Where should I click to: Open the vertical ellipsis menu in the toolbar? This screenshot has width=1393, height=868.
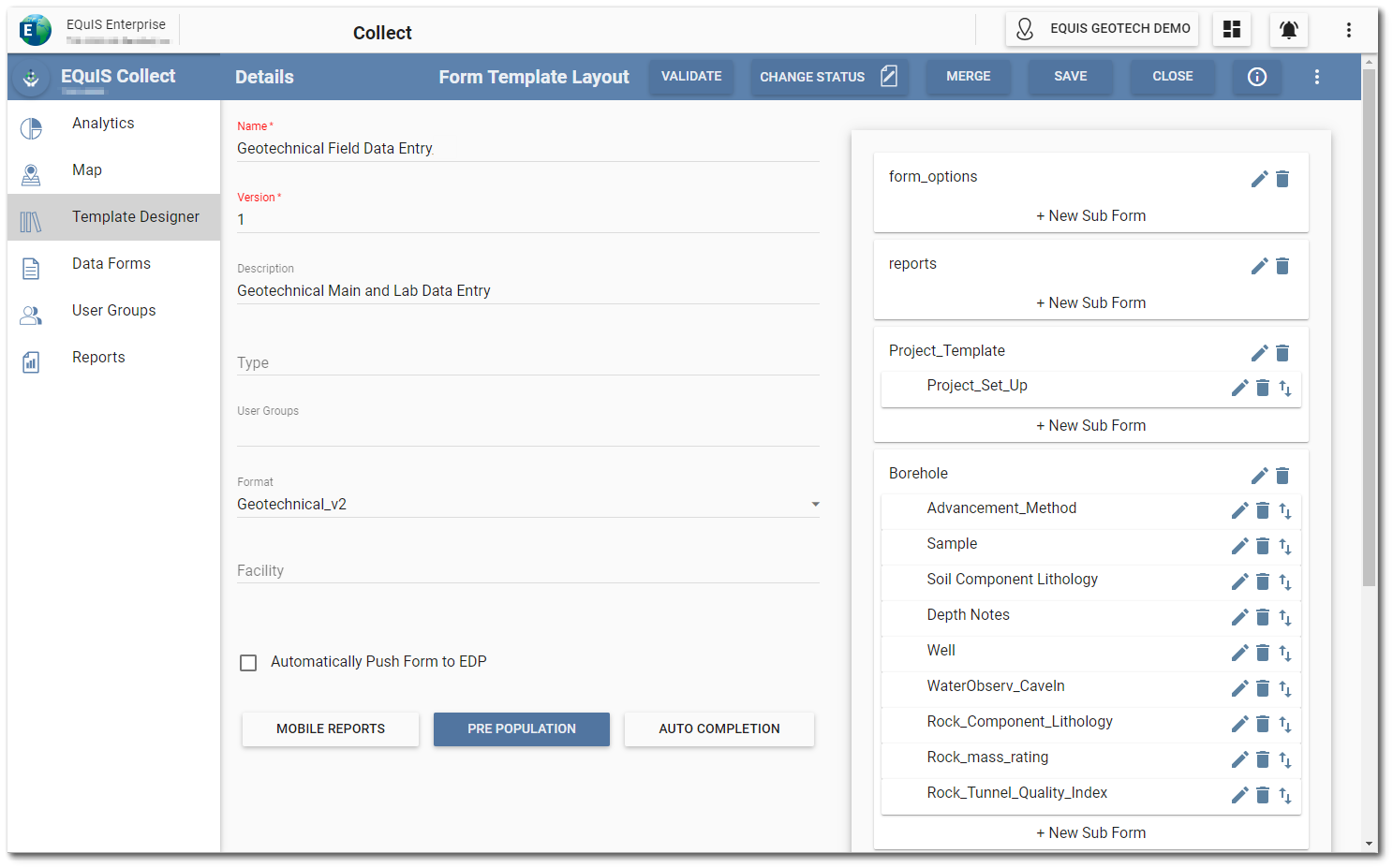[1317, 78]
